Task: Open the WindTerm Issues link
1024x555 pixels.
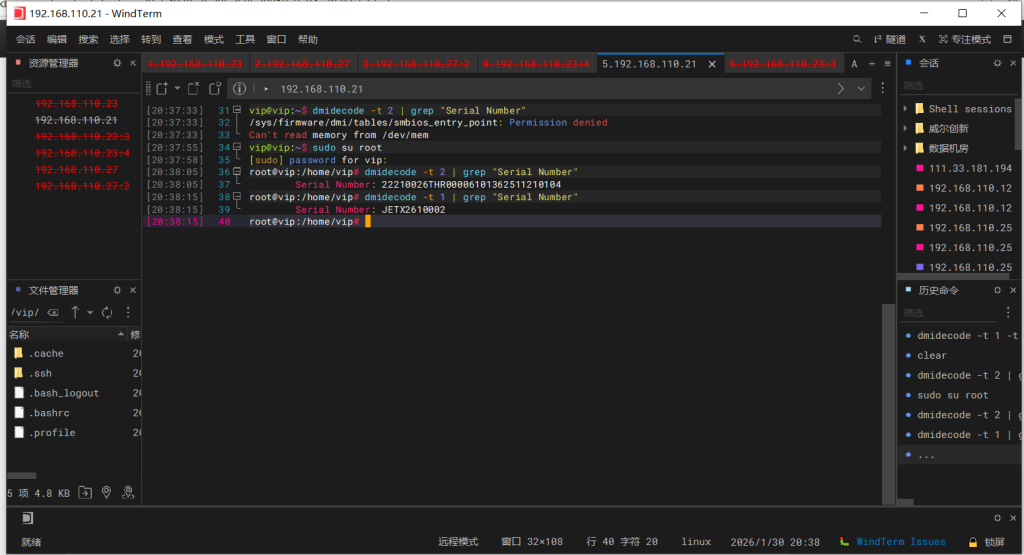Action: pos(900,542)
